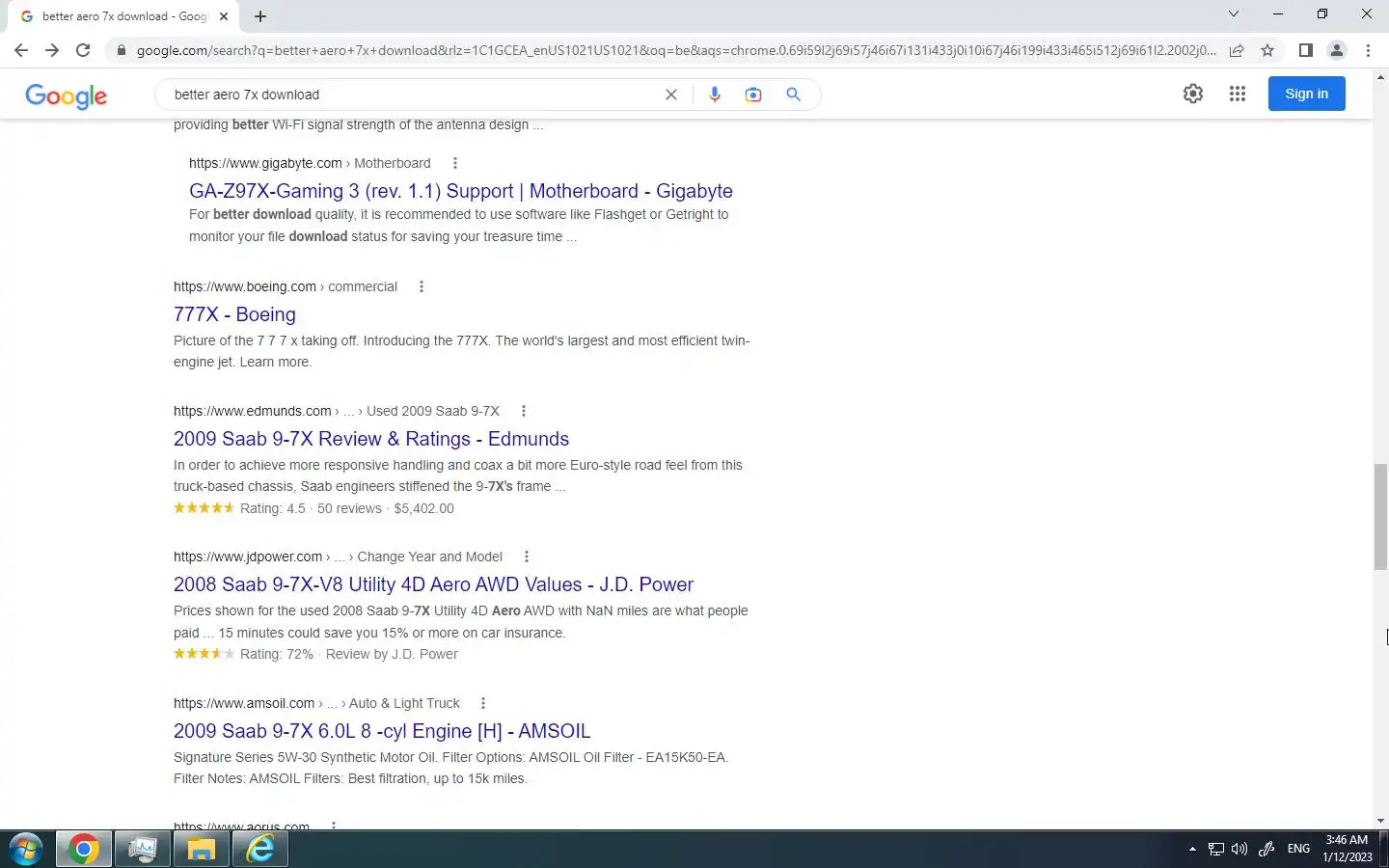This screenshot has width=1389, height=868.
Task: Open 2009 Saab 9-7X Edmunds review
Action: pos(371,439)
